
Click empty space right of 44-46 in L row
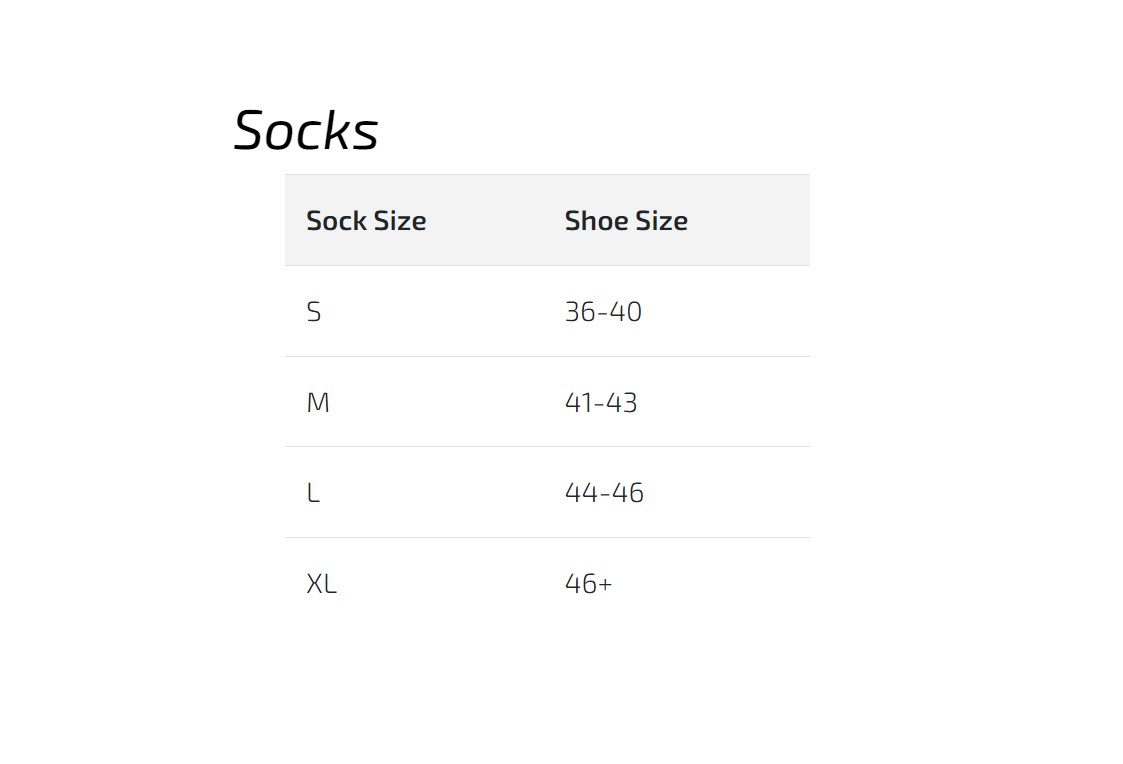tap(730, 493)
